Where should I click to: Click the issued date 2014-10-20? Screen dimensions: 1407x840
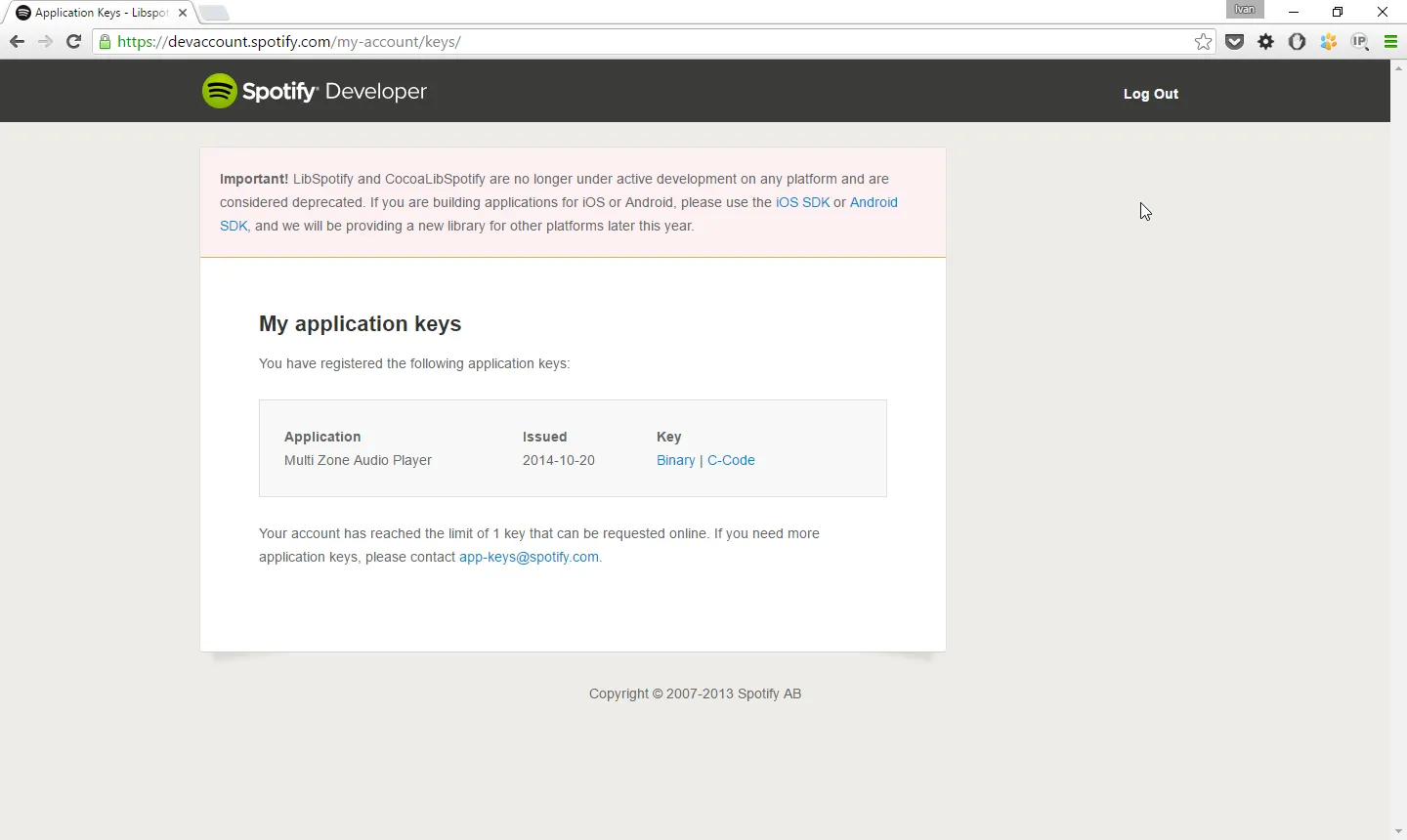pos(559,460)
